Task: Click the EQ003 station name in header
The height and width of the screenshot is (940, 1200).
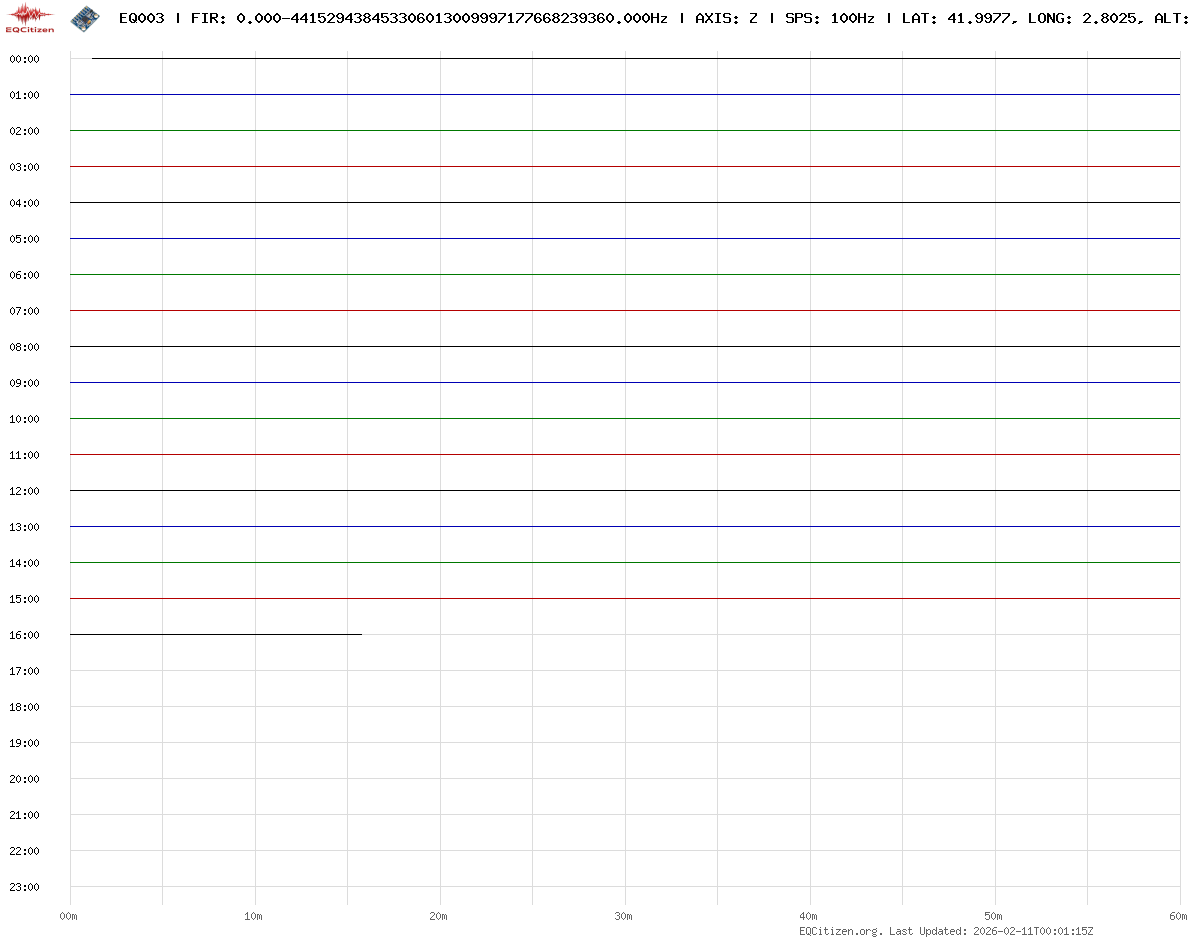Action: pyautogui.click(x=141, y=18)
